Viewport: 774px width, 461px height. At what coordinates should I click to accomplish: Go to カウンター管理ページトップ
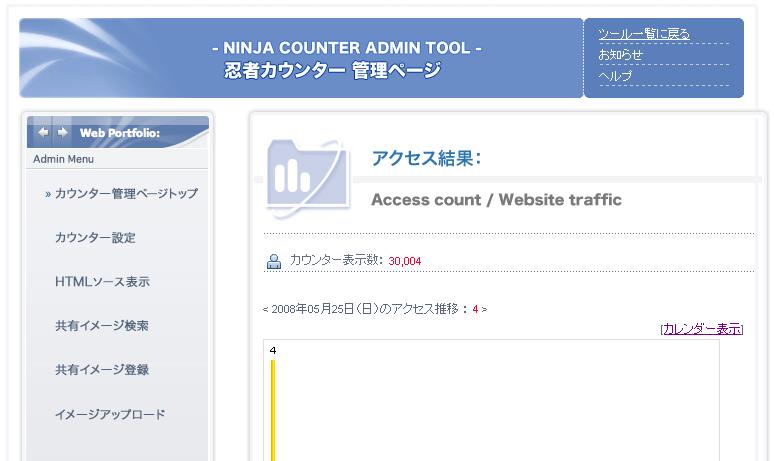[126, 193]
